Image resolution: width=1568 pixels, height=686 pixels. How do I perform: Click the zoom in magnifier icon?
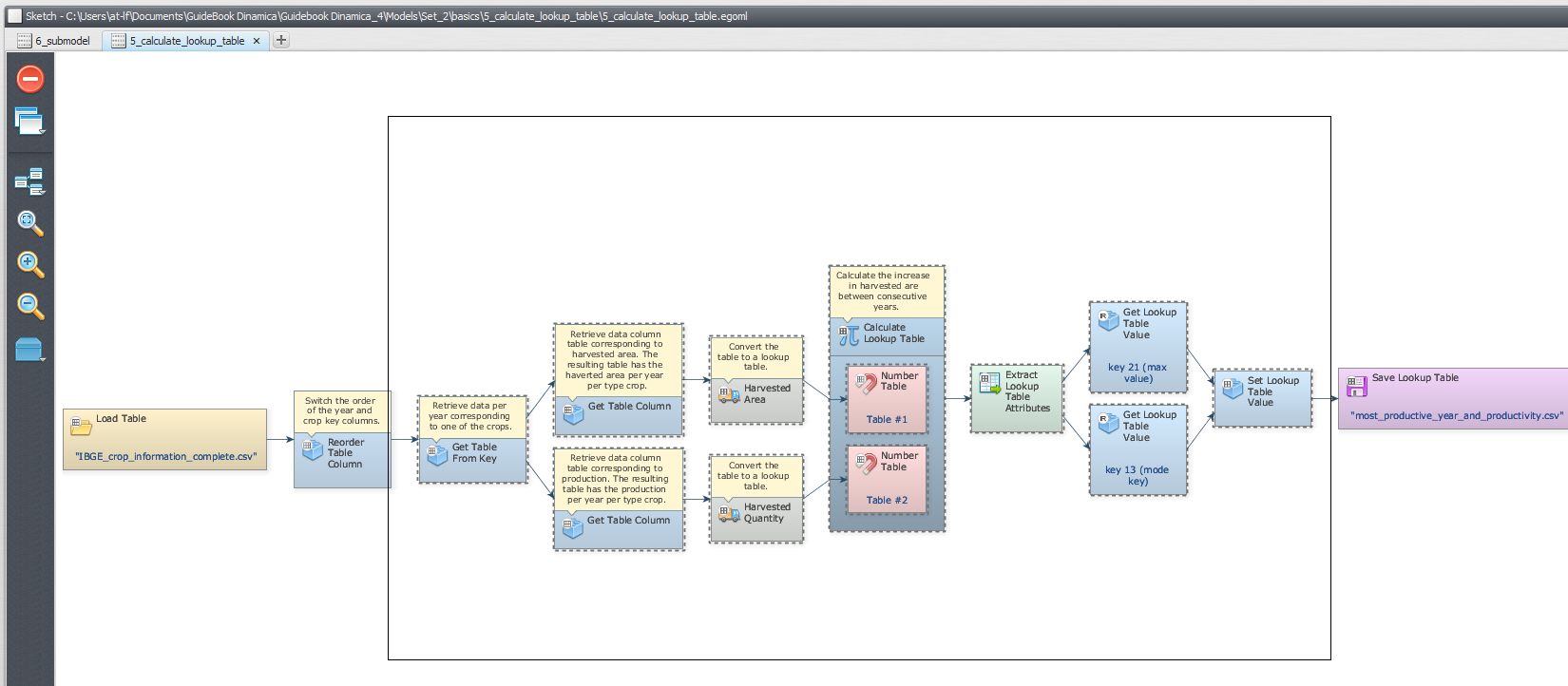[30, 264]
